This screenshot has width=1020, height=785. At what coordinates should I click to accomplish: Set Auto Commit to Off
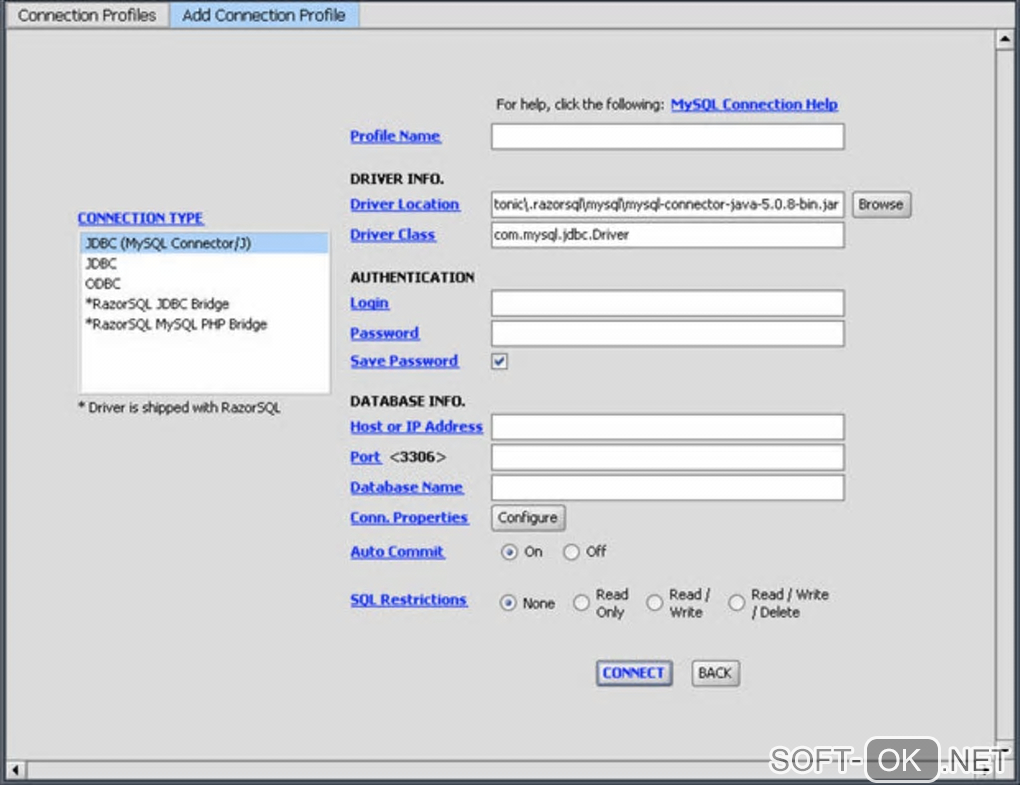tap(571, 552)
